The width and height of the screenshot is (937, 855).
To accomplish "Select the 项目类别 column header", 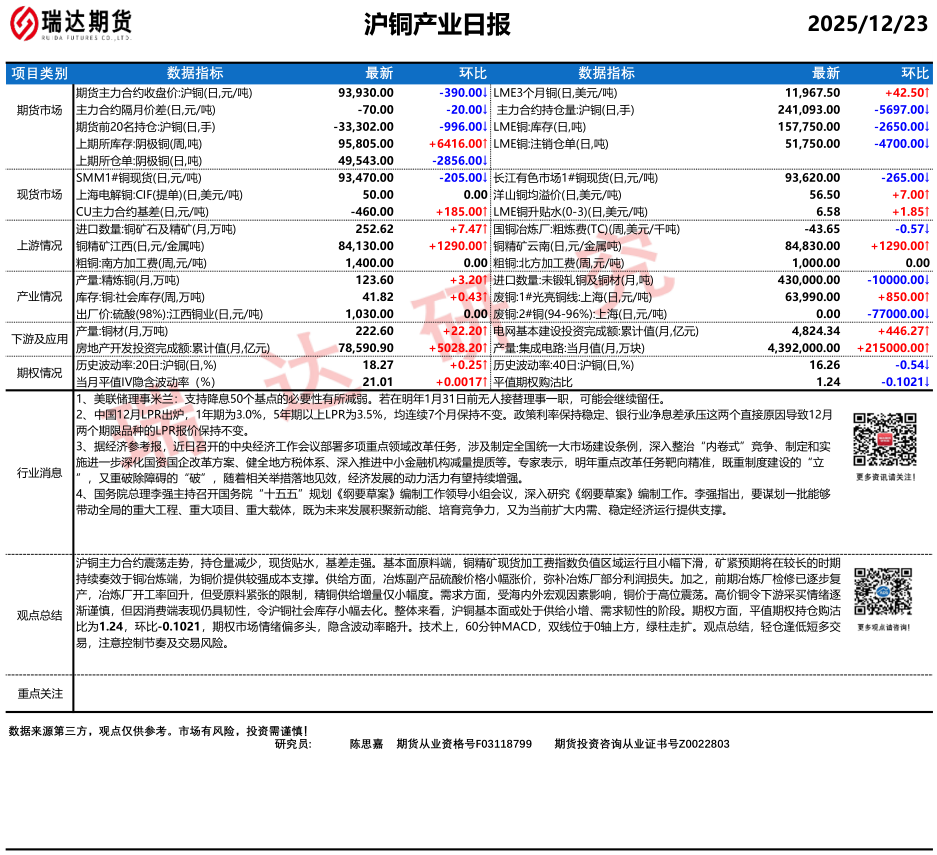I will click(x=40, y=73).
